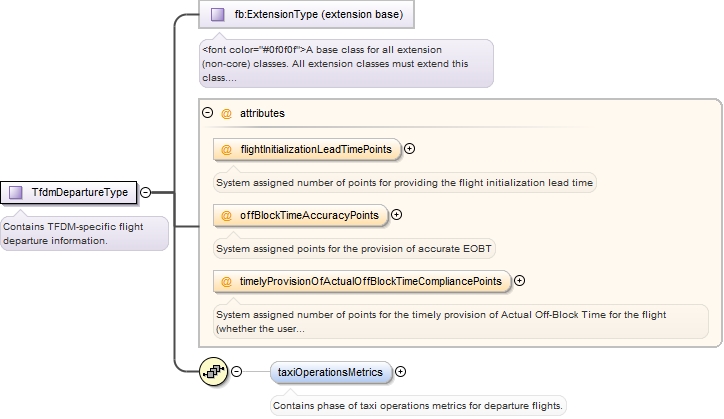Screen dimensions: 724x419
Task: Click 'System assigned number of points for providing' annotation
Action: 405,182
